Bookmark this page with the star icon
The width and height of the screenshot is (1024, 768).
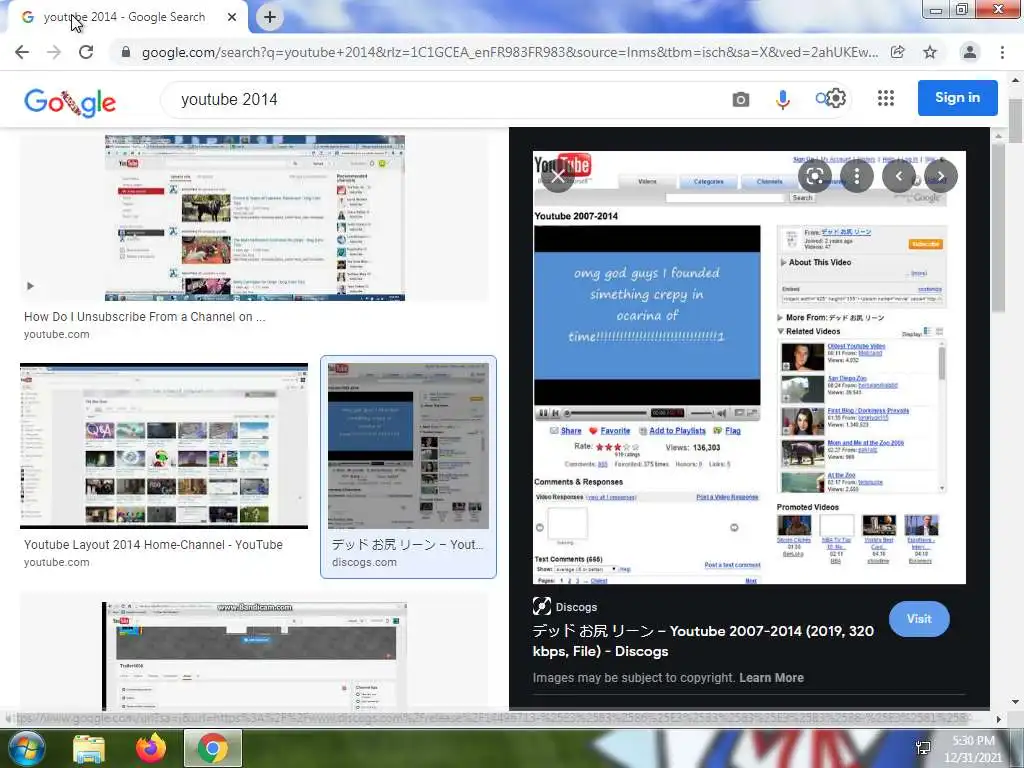point(930,52)
